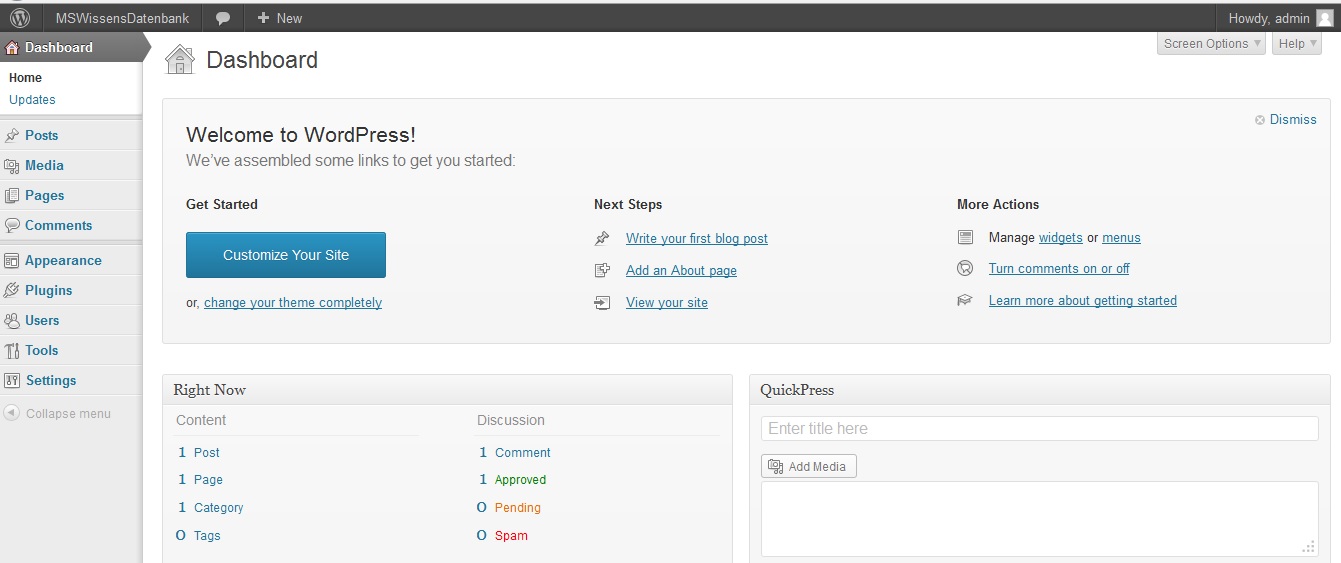This screenshot has height=563, width=1341.
Task: Open the MSWissensDatenbank site menu
Action: [122, 18]
